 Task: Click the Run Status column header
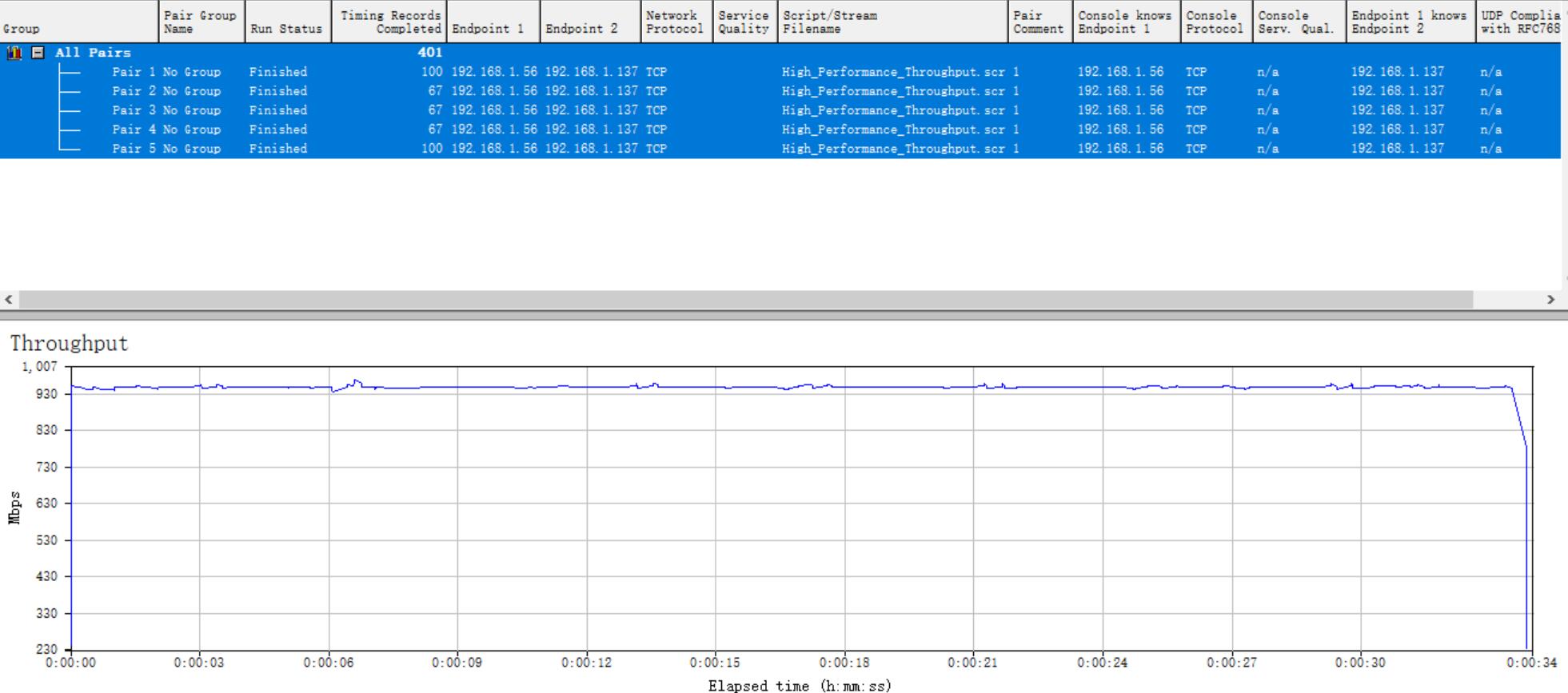(x=287, y=22)
